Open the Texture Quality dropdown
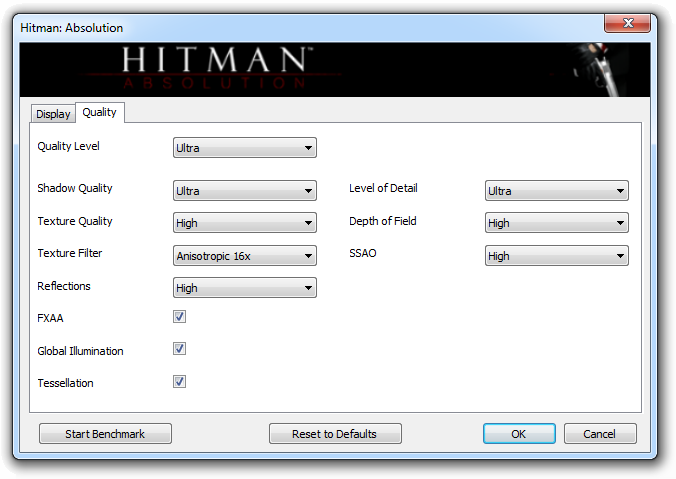 coord(244,223)
